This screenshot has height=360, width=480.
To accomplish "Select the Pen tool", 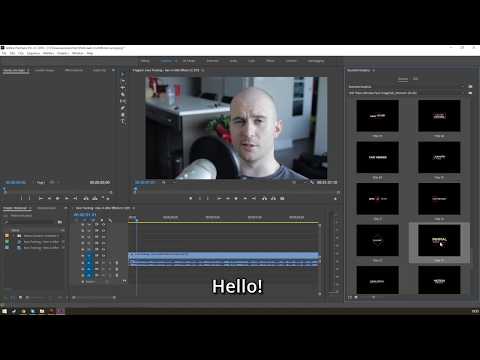I will (123, 108).
